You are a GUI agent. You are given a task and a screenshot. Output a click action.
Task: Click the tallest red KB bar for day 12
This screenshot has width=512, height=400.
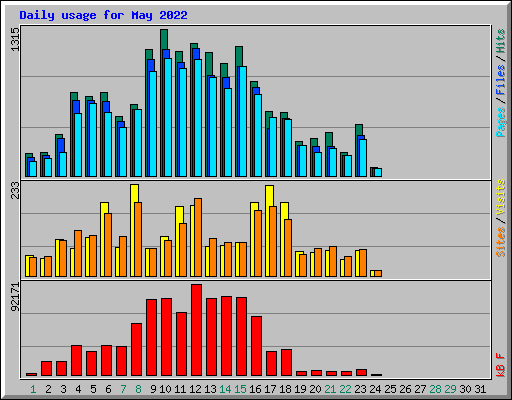click(197, 330)
